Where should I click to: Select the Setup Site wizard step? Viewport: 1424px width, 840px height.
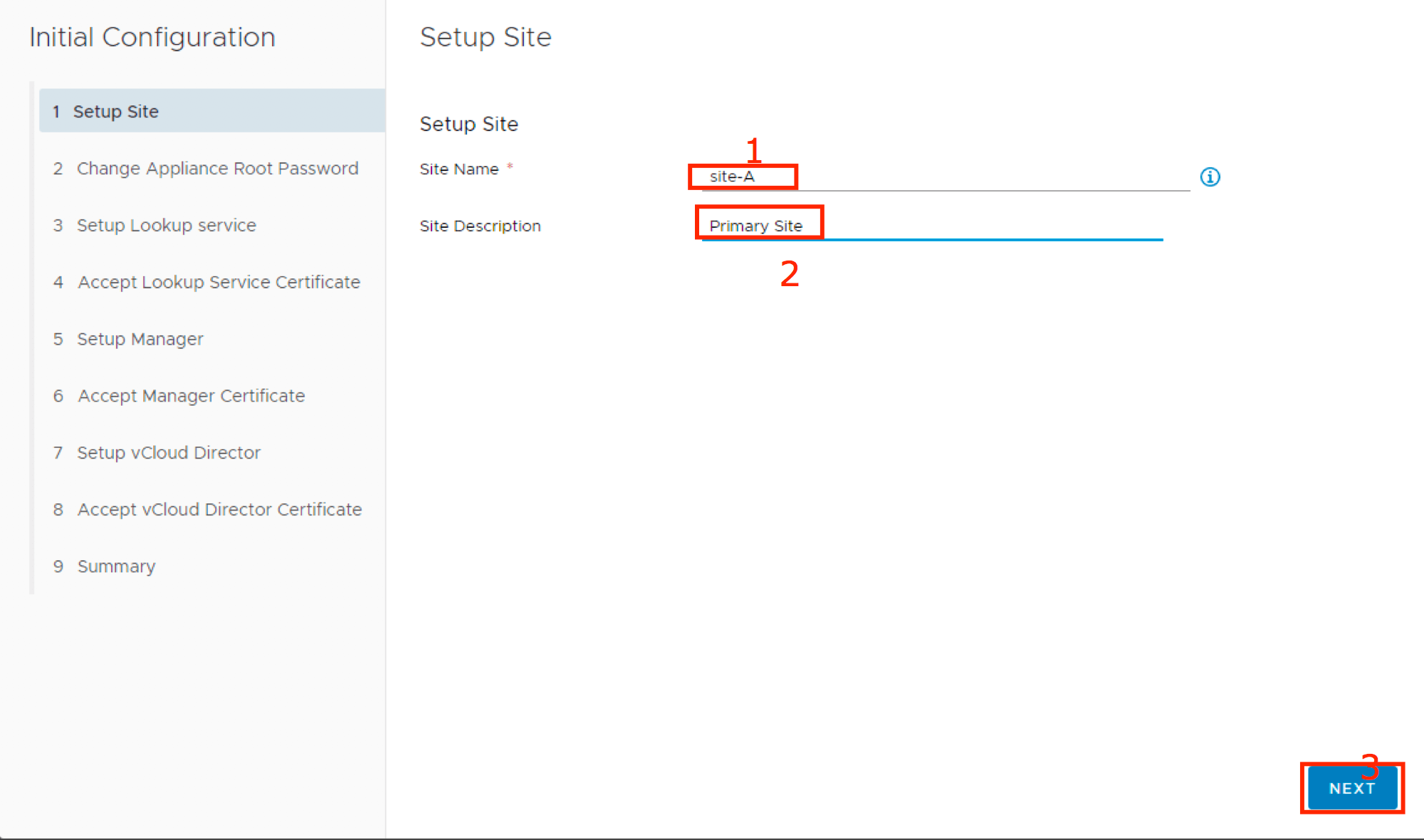tap(212, 111)
